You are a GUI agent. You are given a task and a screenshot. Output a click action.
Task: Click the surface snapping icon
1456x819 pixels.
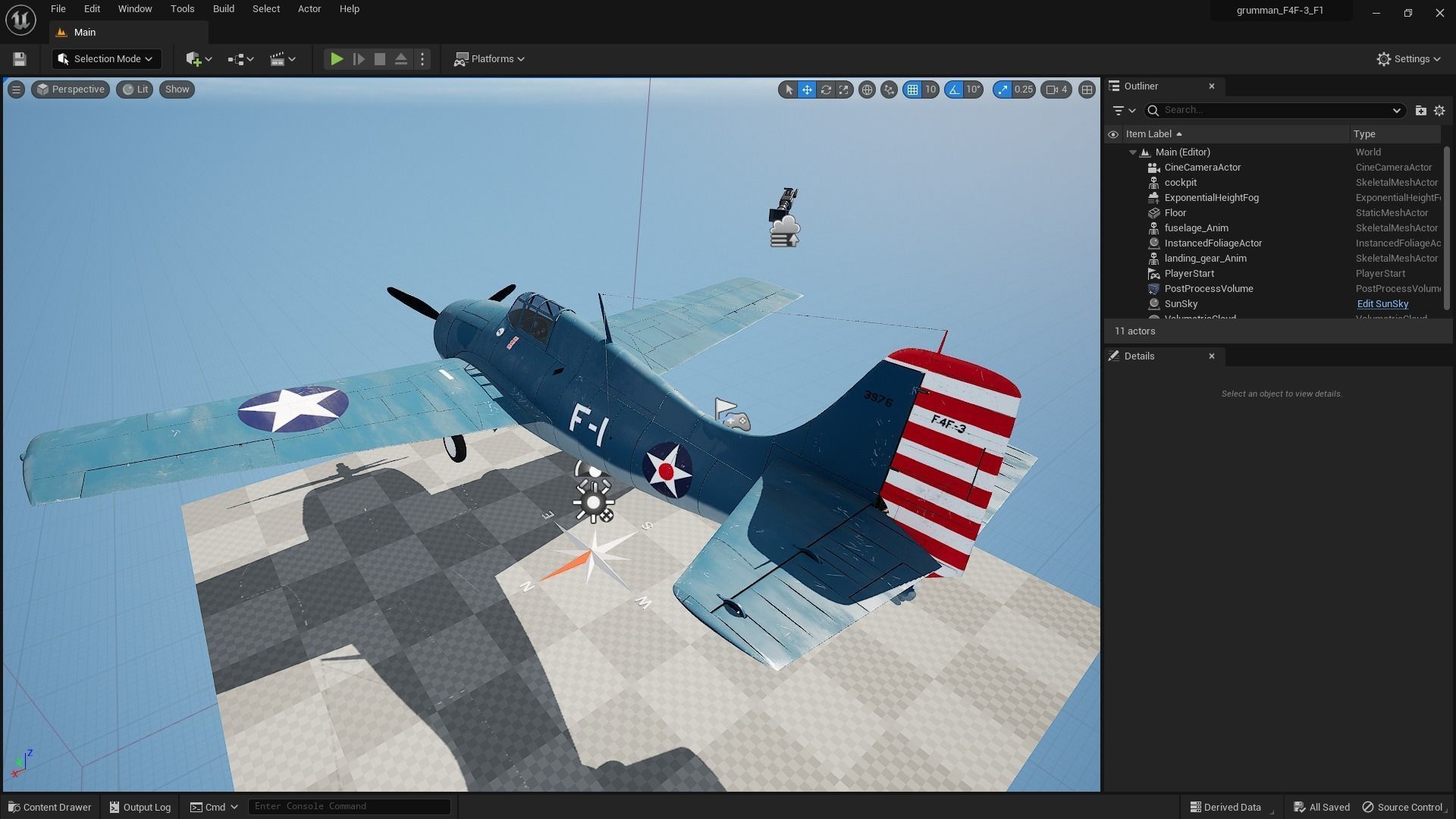[x=889, y=89]
